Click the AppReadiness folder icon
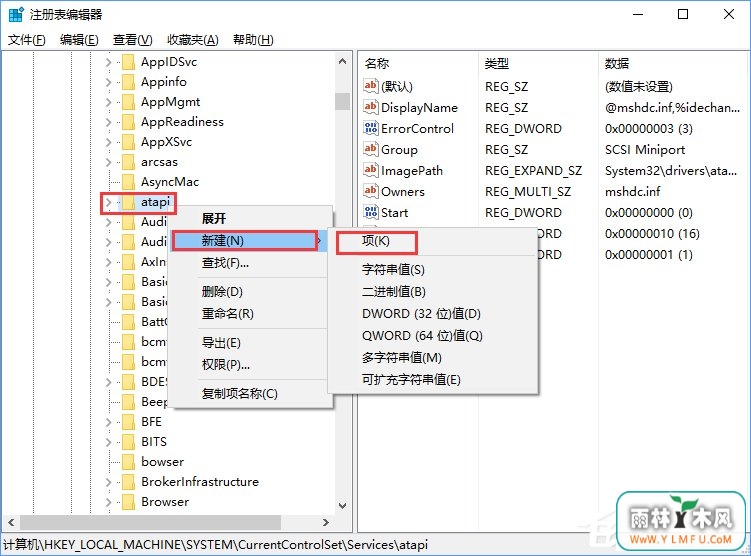The width and height of the screenshot is (751, 556). (x=128, y=122)
